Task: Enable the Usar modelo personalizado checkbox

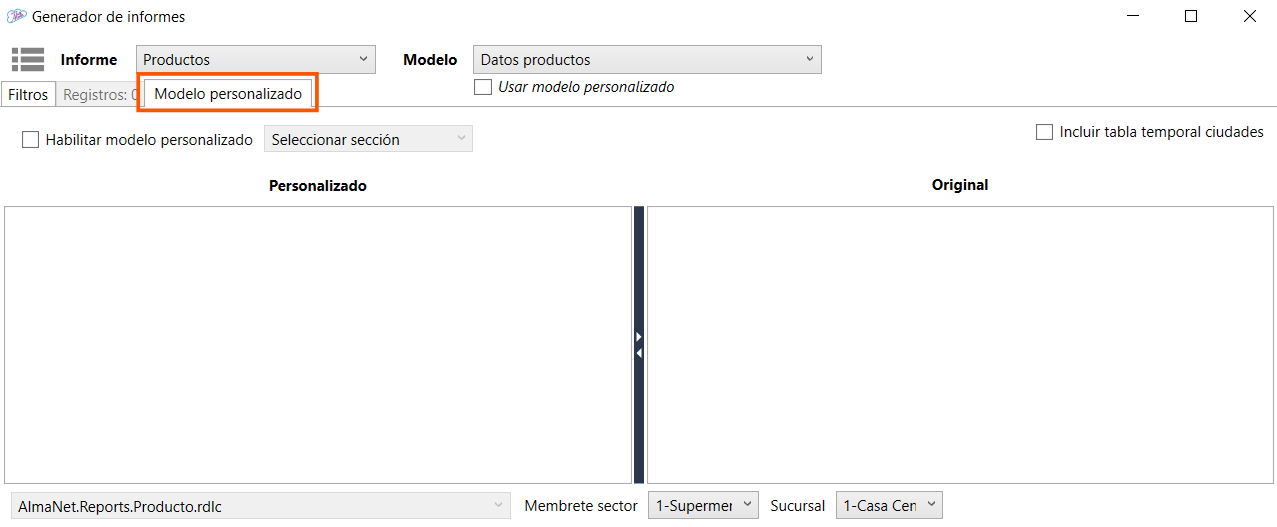Action: click(483, 87)
